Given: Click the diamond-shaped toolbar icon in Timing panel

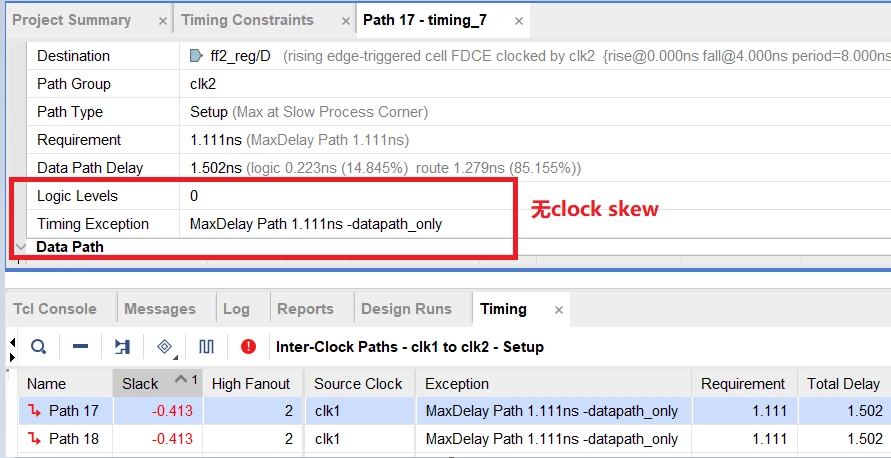Looking at the screenshot, I should (x=165, y=347).
